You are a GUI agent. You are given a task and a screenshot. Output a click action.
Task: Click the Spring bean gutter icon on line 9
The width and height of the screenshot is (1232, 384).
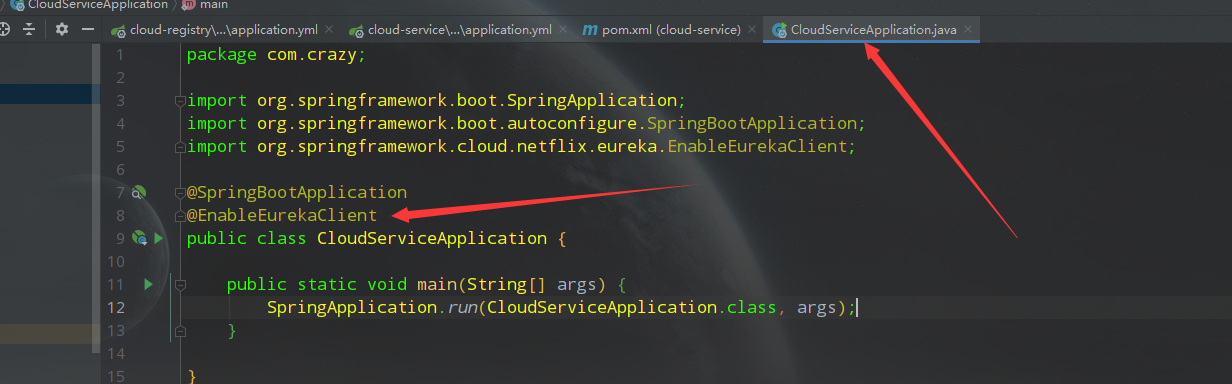coord(139,238)
